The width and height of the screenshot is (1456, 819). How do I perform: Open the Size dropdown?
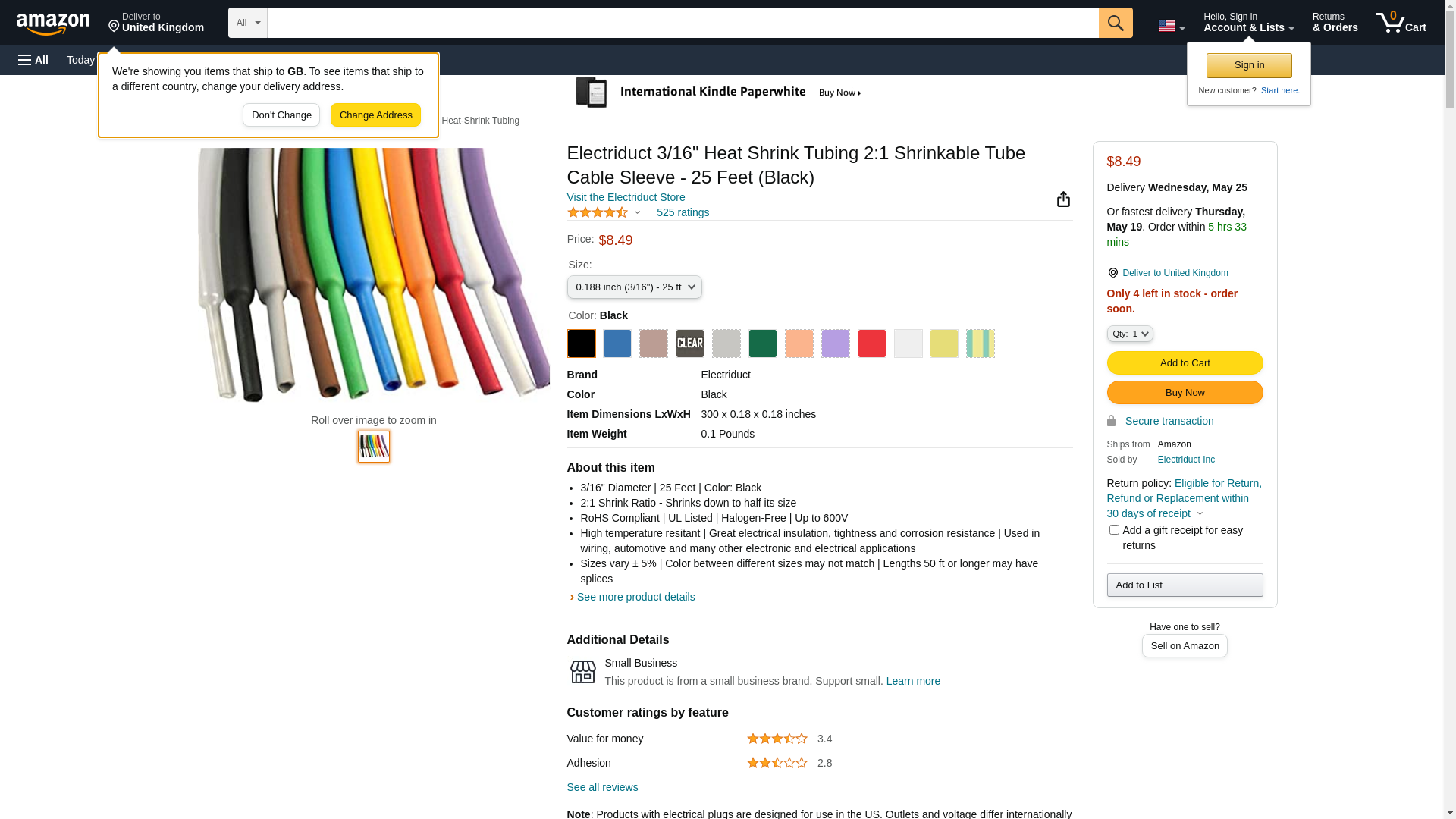click(x=634, y=287)
